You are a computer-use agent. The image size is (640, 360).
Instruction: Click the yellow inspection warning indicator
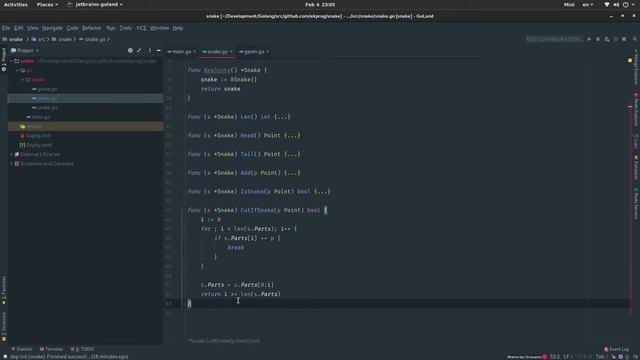point(630,60)
